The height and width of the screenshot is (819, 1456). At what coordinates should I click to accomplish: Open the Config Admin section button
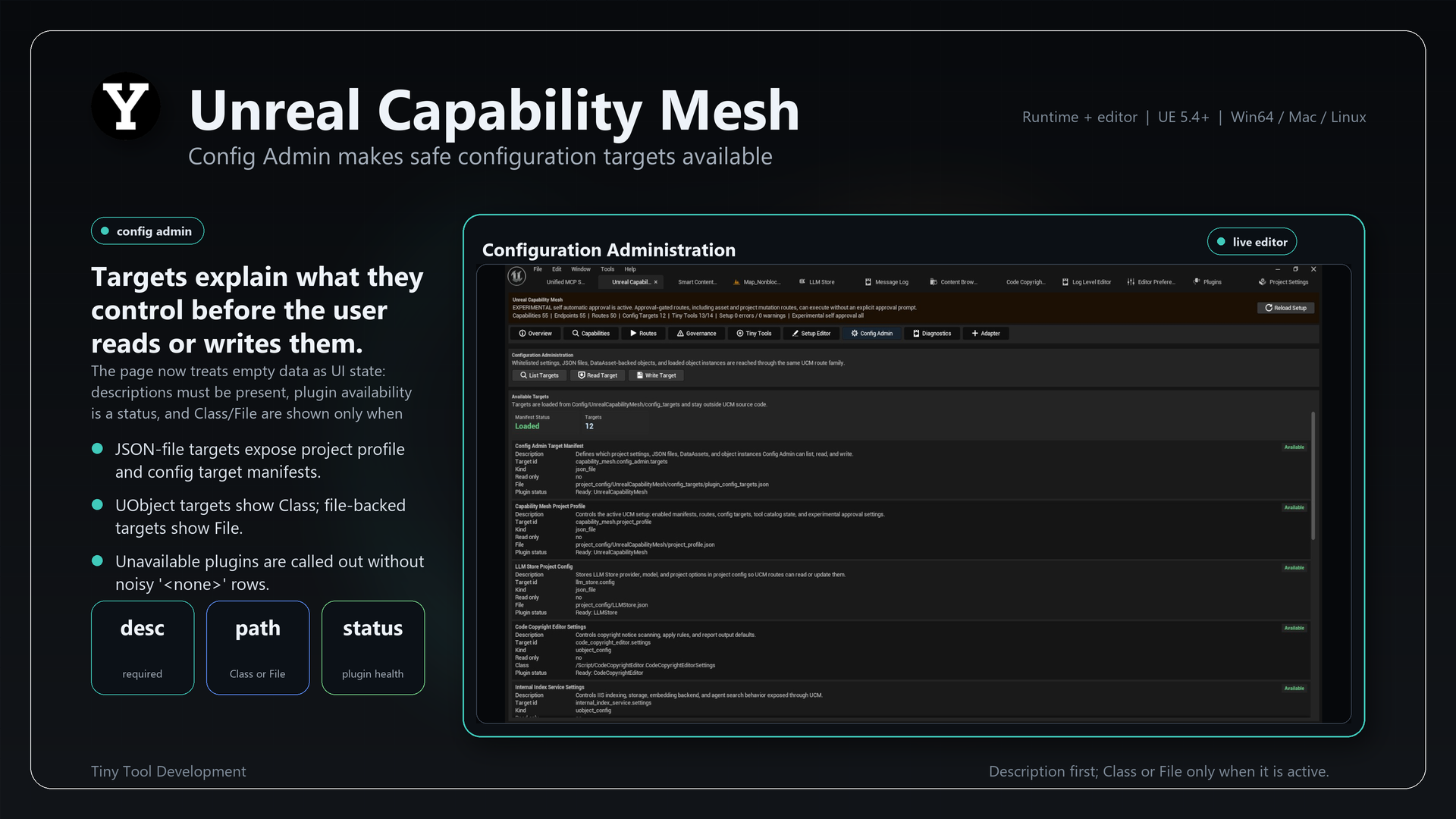point(872,334)
